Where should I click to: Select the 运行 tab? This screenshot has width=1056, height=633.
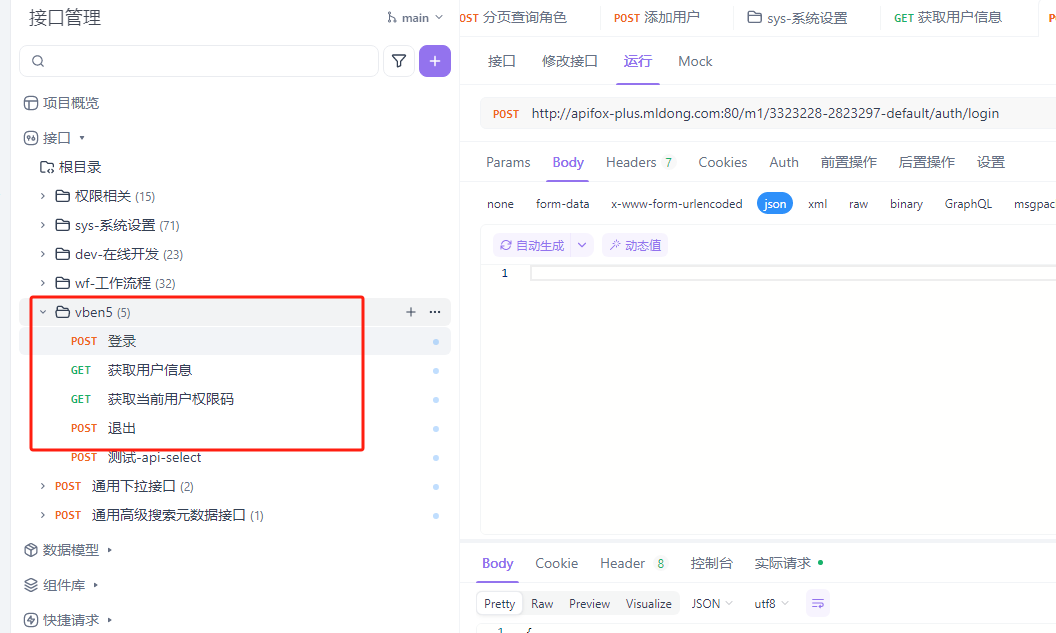638,61
